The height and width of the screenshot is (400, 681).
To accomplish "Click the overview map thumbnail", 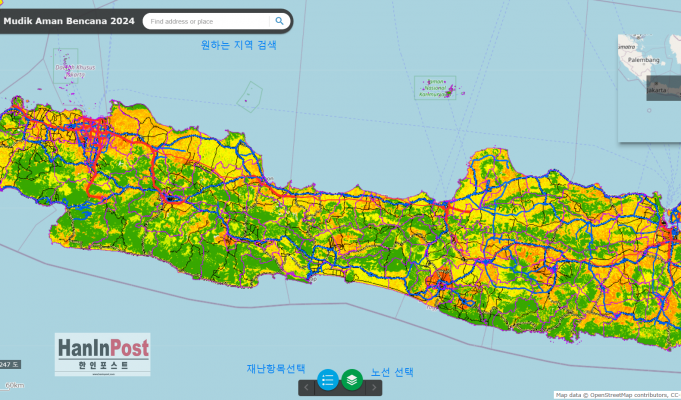I will click(648, 80).
